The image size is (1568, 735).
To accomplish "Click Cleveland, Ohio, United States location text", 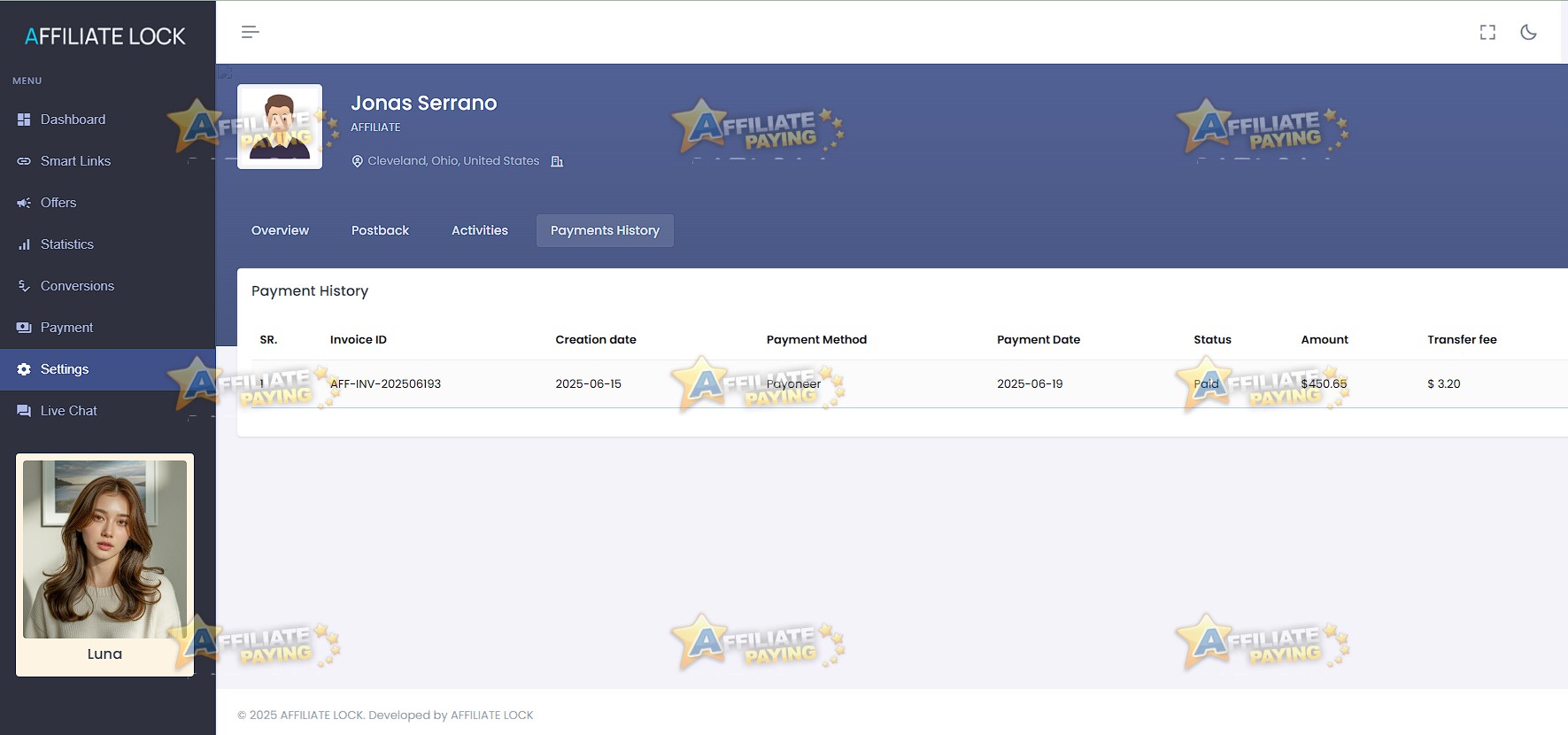I will [x=453, y=161].
